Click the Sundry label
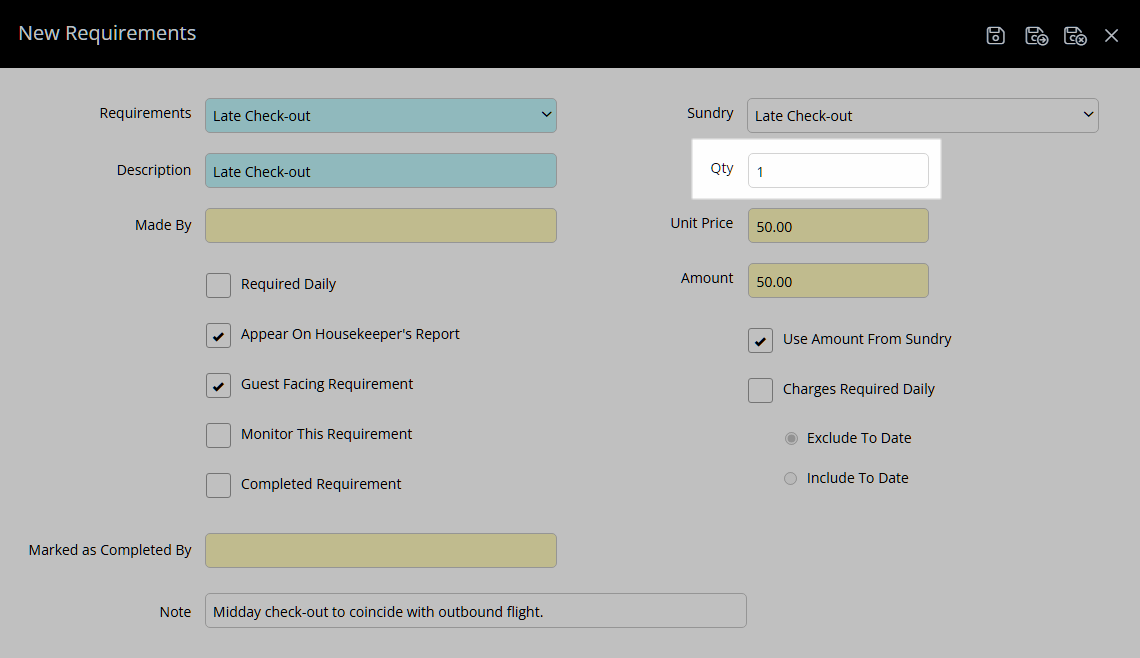 (710, 113)
